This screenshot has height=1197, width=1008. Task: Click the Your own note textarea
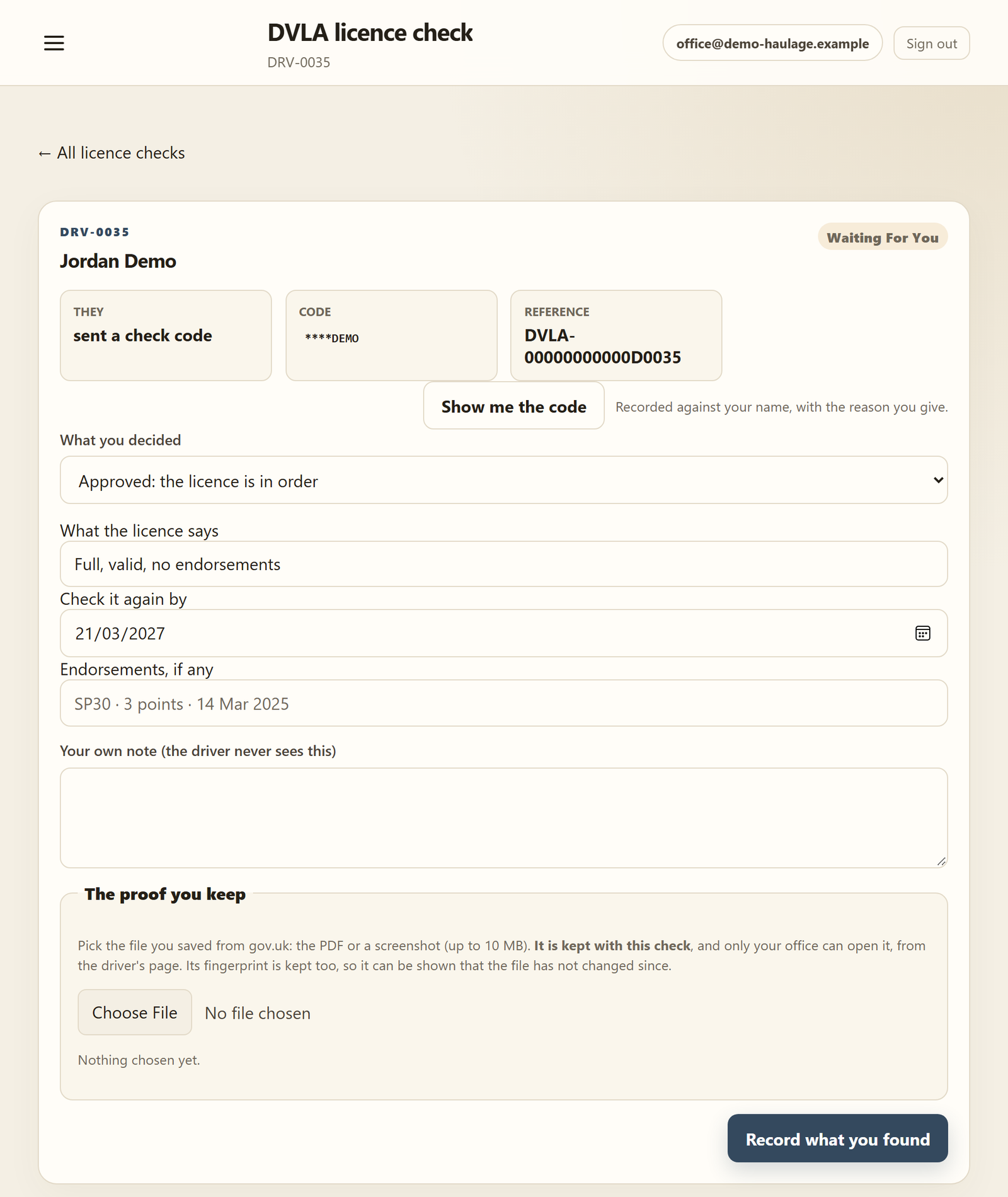point(503,818)
